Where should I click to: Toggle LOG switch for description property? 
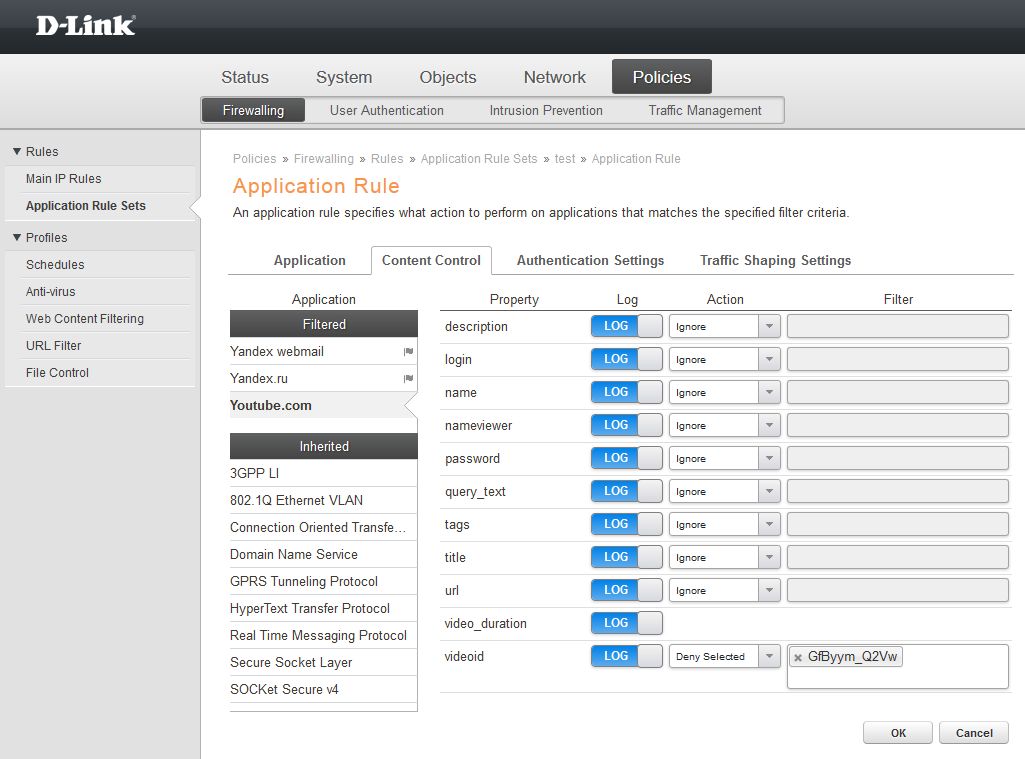tap(626, 327)
